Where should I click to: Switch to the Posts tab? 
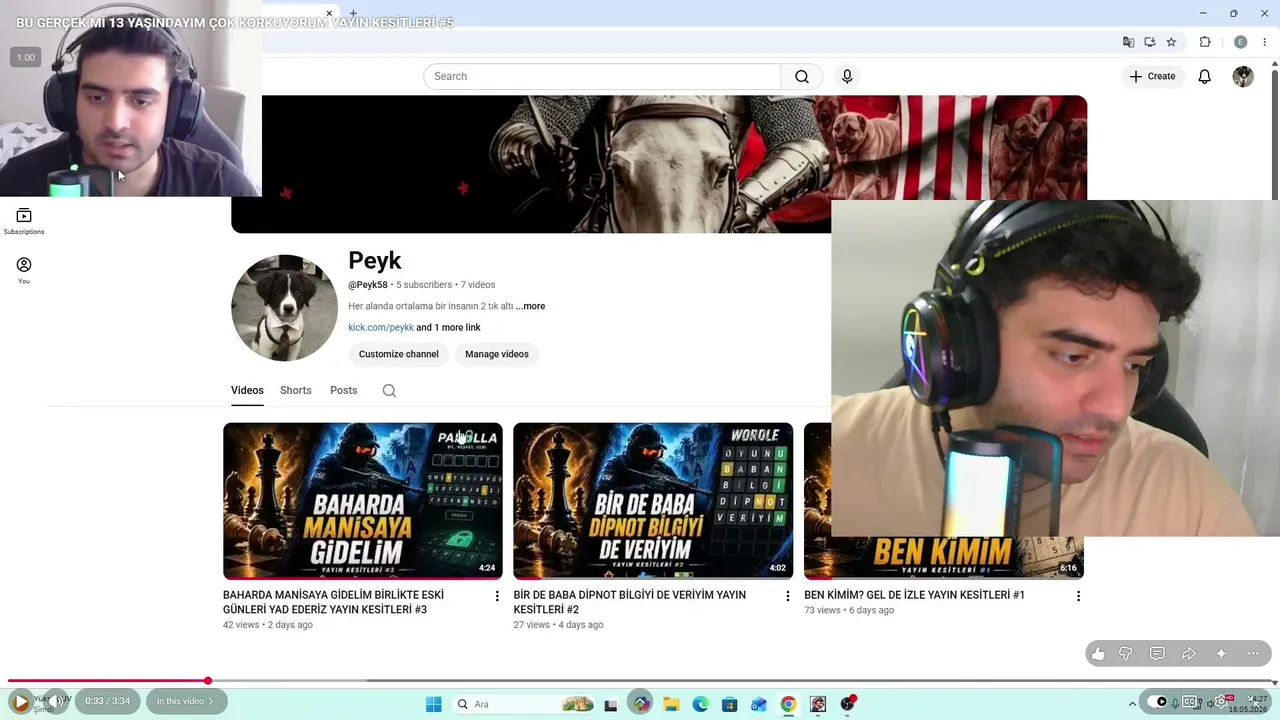pos(344,391)
